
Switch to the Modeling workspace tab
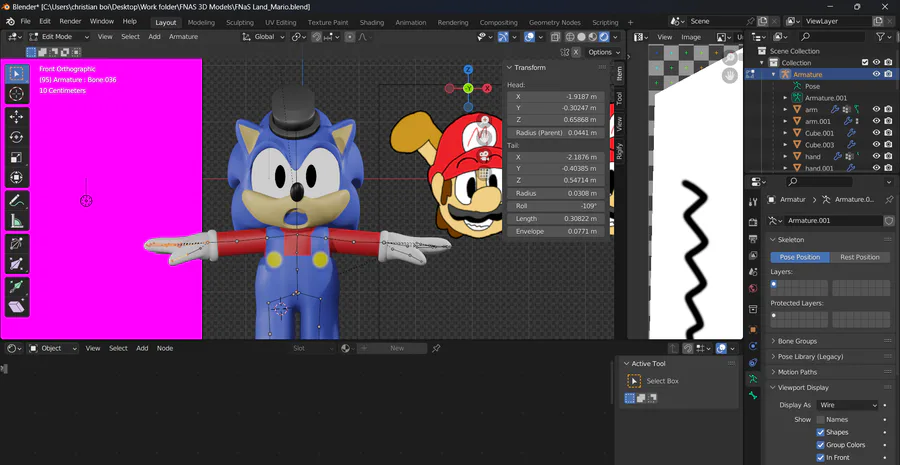pyautogui.click(x=201, y=22)
